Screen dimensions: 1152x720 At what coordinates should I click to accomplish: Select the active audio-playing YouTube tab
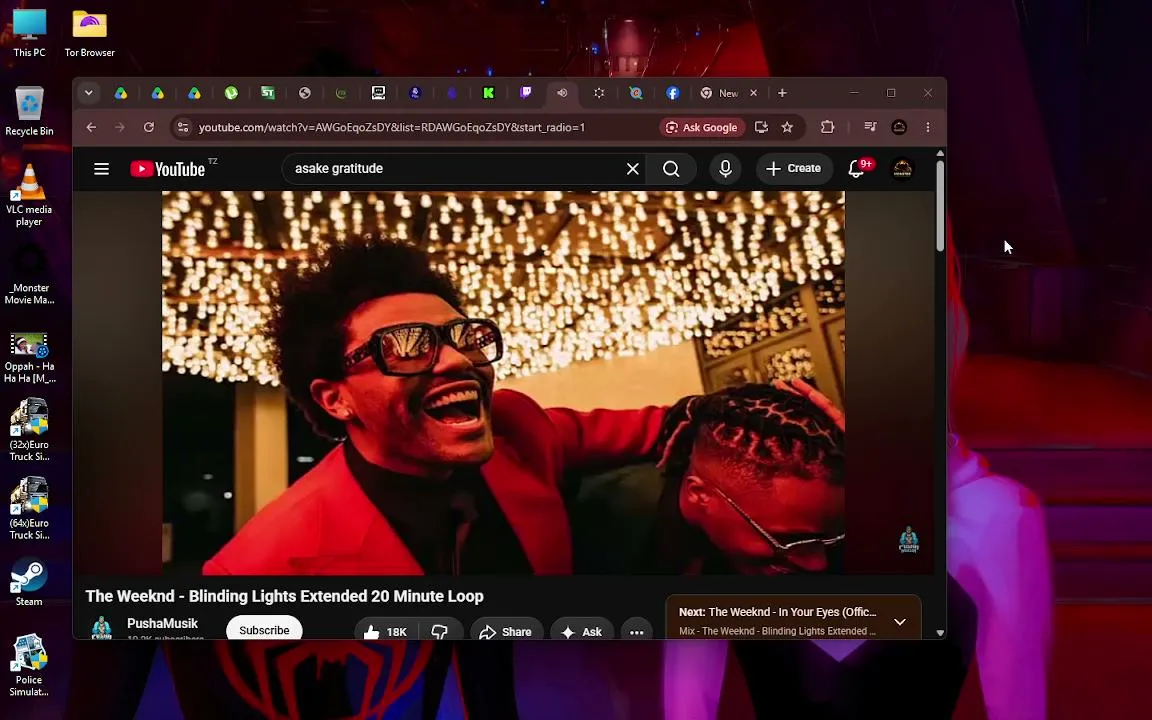(562, 93)
